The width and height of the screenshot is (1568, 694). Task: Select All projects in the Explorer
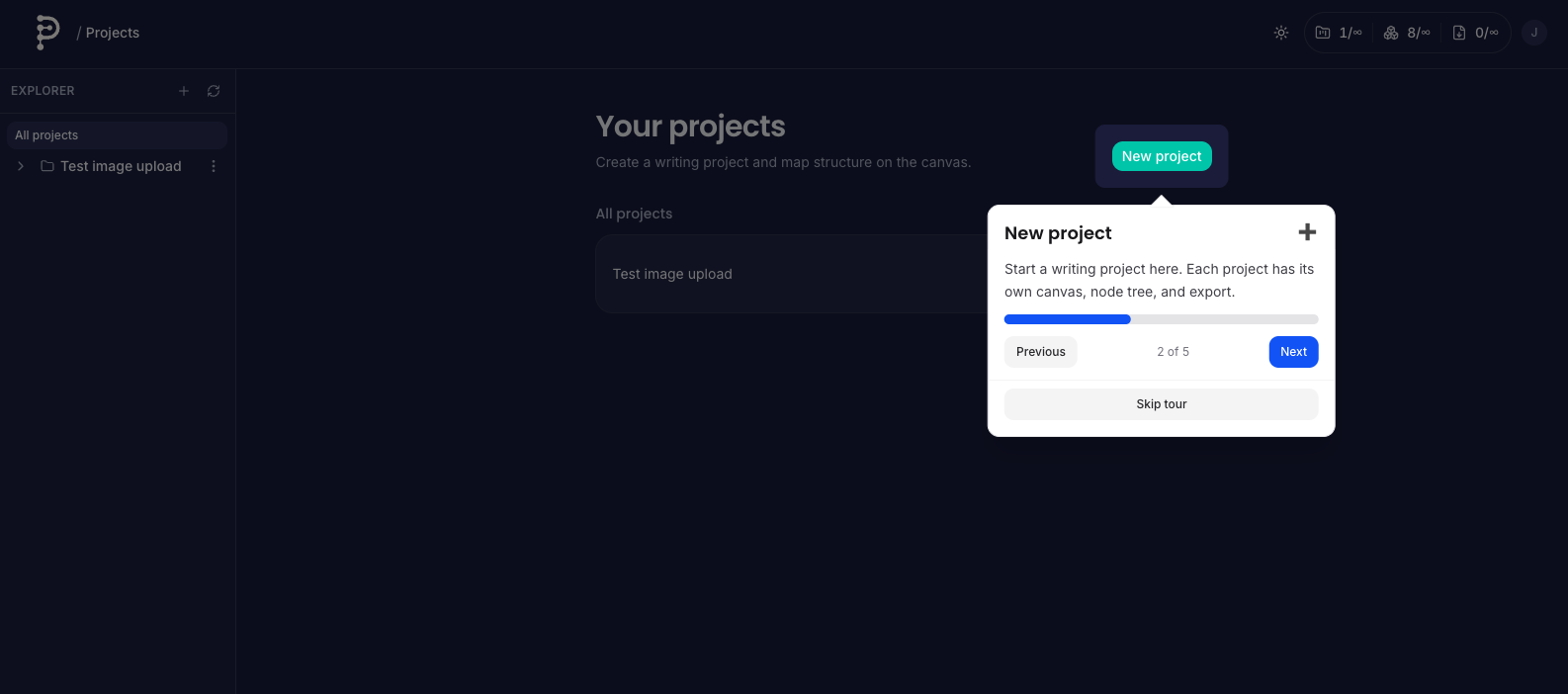click(117, 135)
